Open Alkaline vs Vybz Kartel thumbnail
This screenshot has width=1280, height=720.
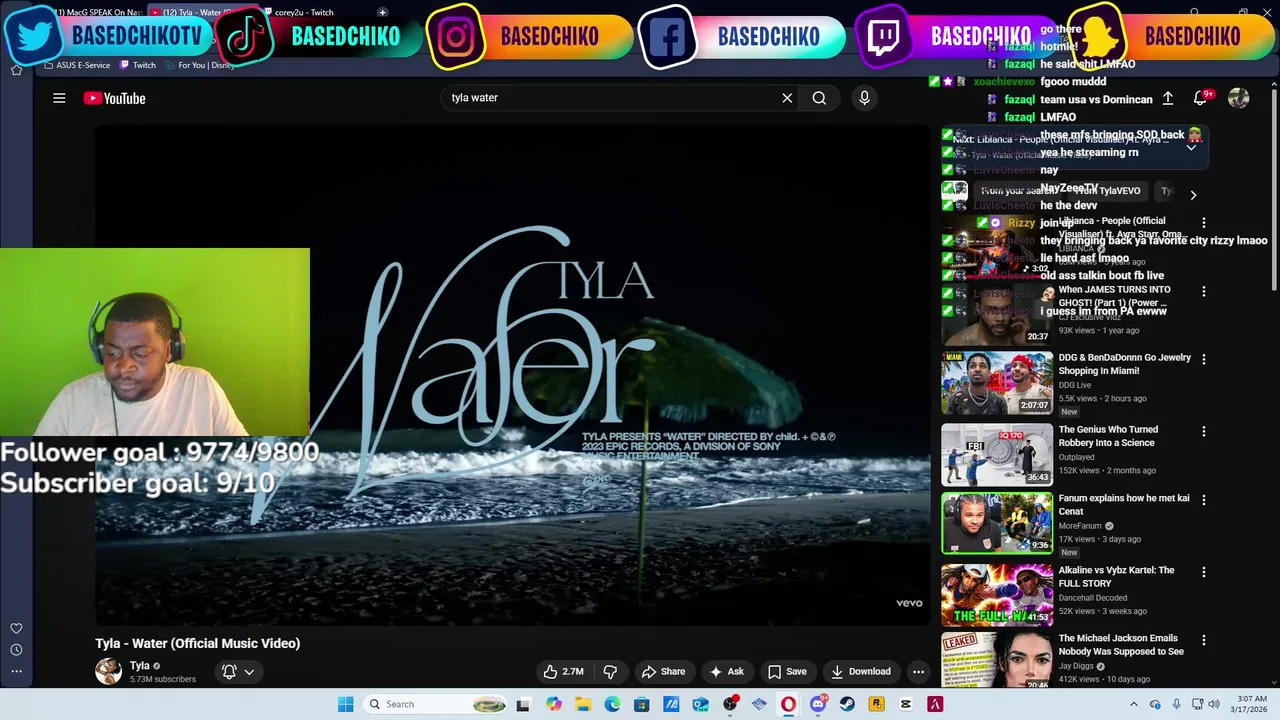[997, 594]
